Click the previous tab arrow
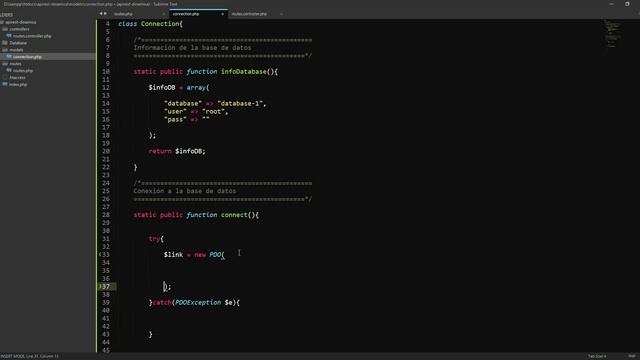Viewport: 640px width, 360px height. (101, 14)
